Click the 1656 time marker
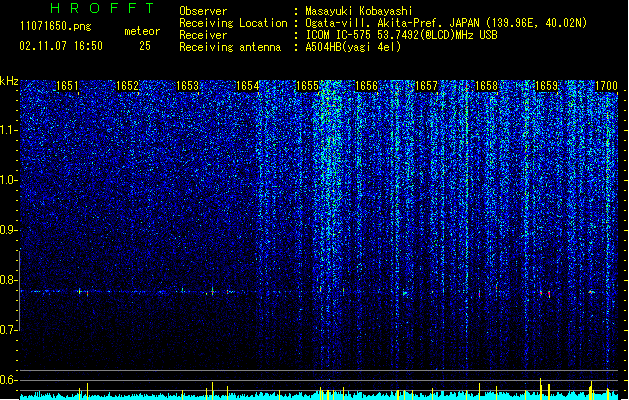The width and height of the screenshot is (629, 400). point(367,86)
